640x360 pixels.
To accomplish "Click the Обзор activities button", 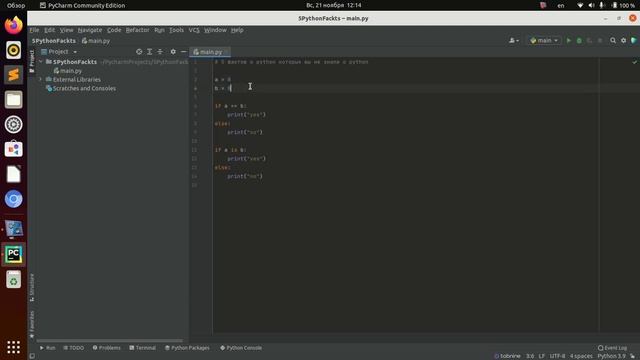I will coord(16,5).
